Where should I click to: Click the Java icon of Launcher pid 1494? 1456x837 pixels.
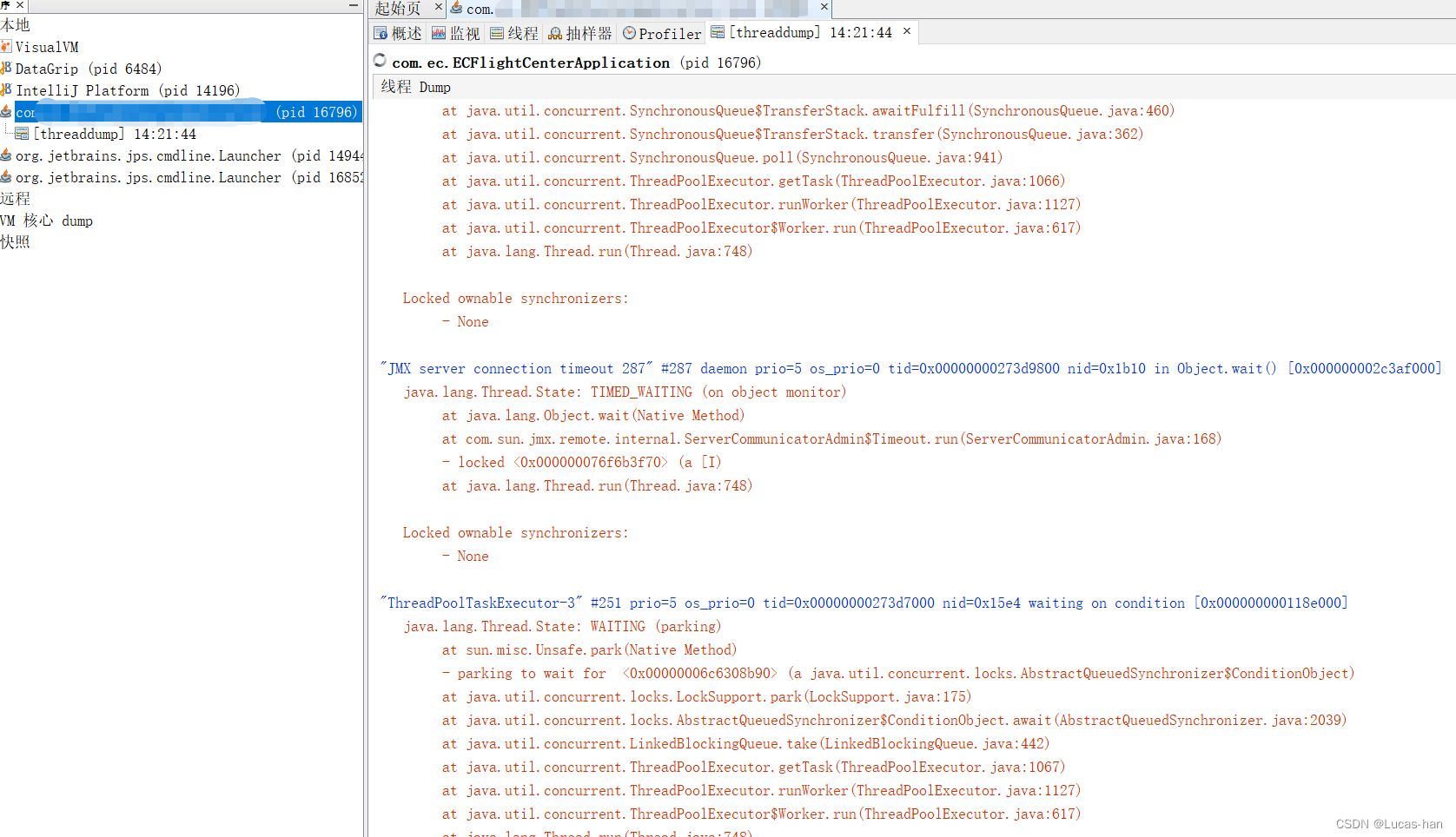(x=6, y=155)
